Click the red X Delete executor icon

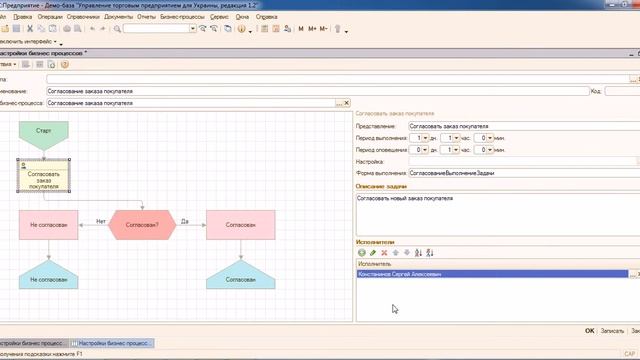384,253
